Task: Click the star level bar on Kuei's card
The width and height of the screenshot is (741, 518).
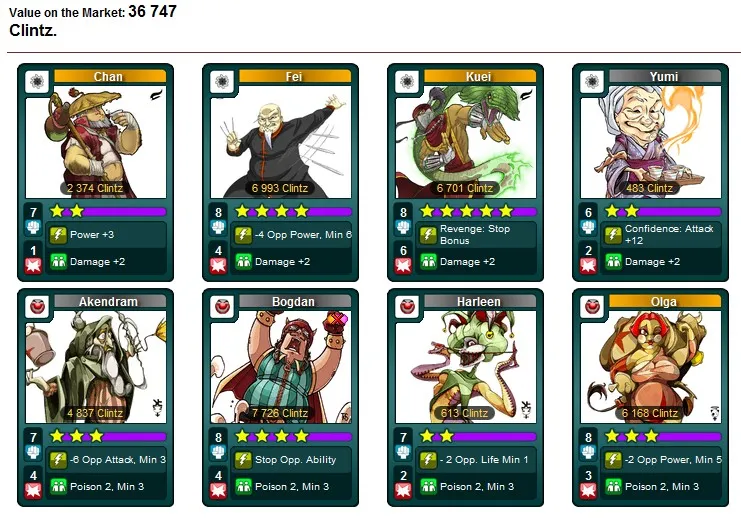Action: (477, 211)
